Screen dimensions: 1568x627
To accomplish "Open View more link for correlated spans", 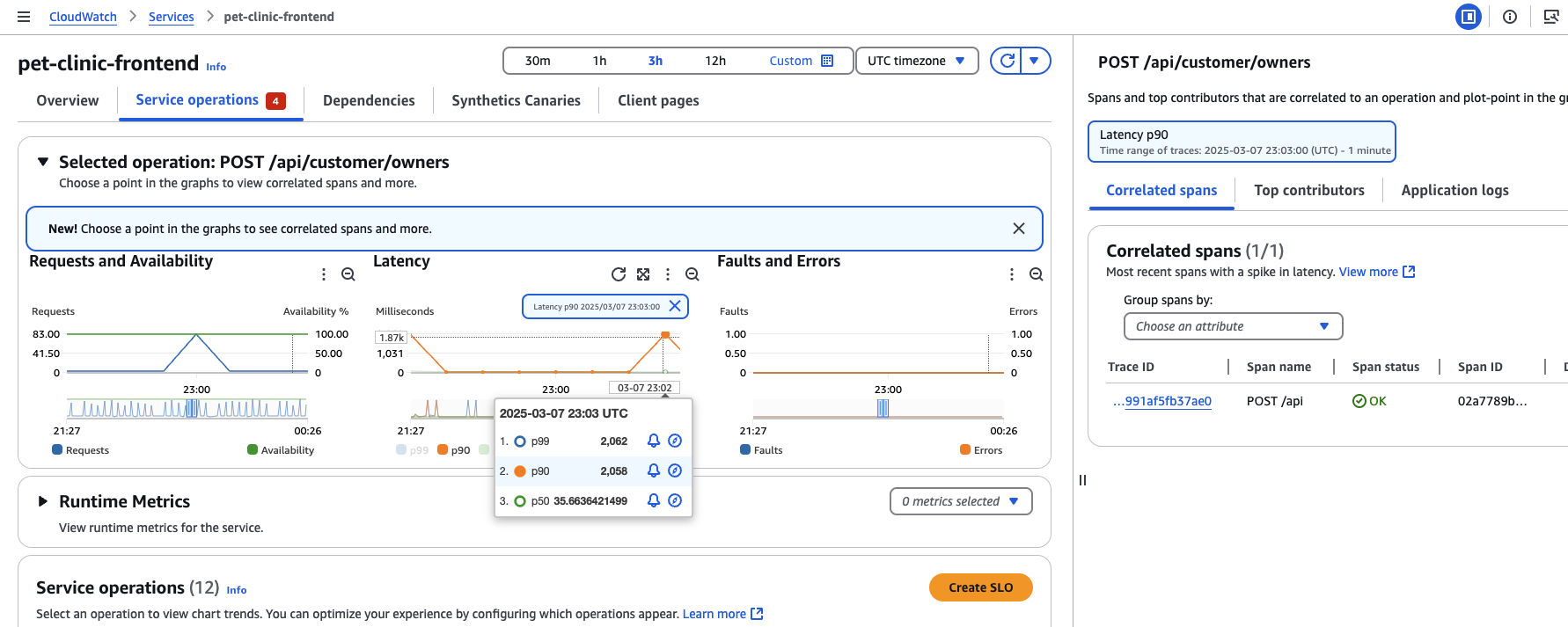I will [x=1377, y=272].
